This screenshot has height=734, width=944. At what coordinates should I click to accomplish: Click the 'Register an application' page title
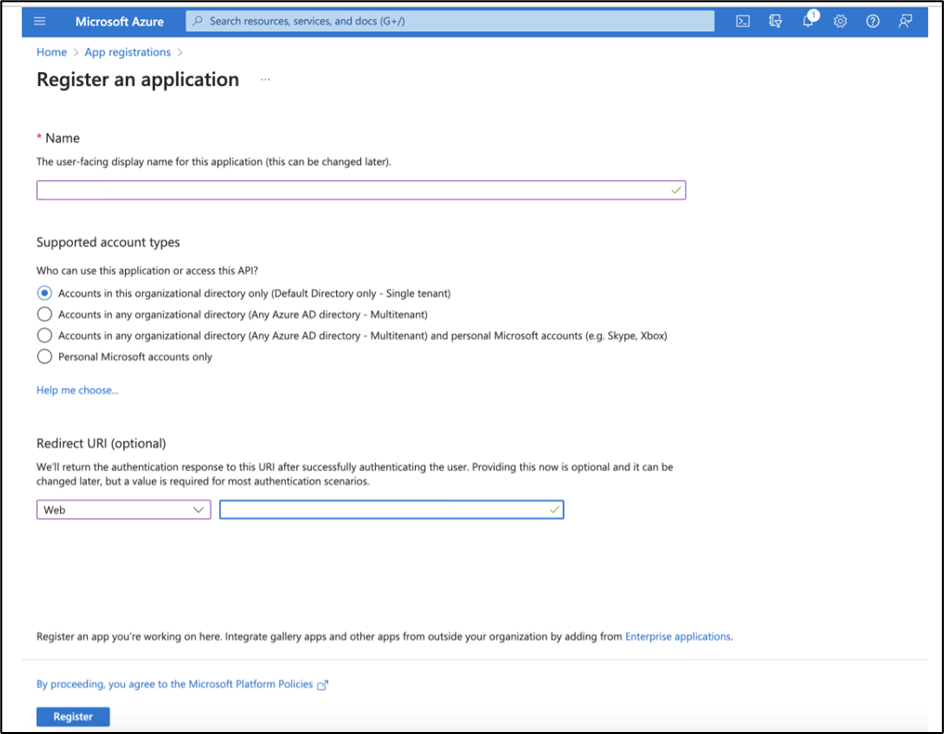point(138,79)
